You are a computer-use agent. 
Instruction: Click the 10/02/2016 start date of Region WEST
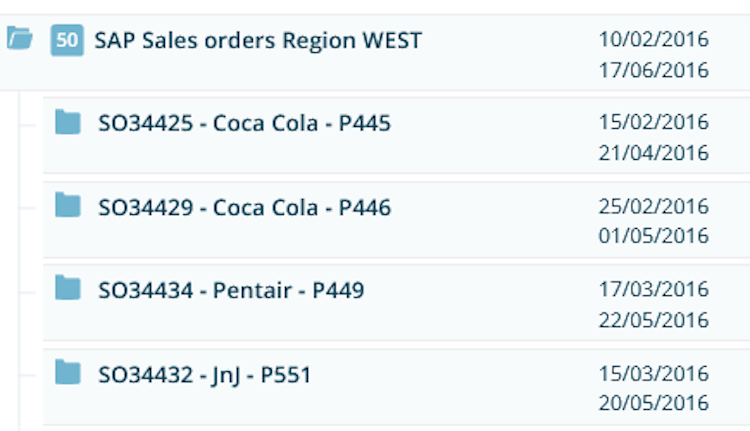click(654, 40)
